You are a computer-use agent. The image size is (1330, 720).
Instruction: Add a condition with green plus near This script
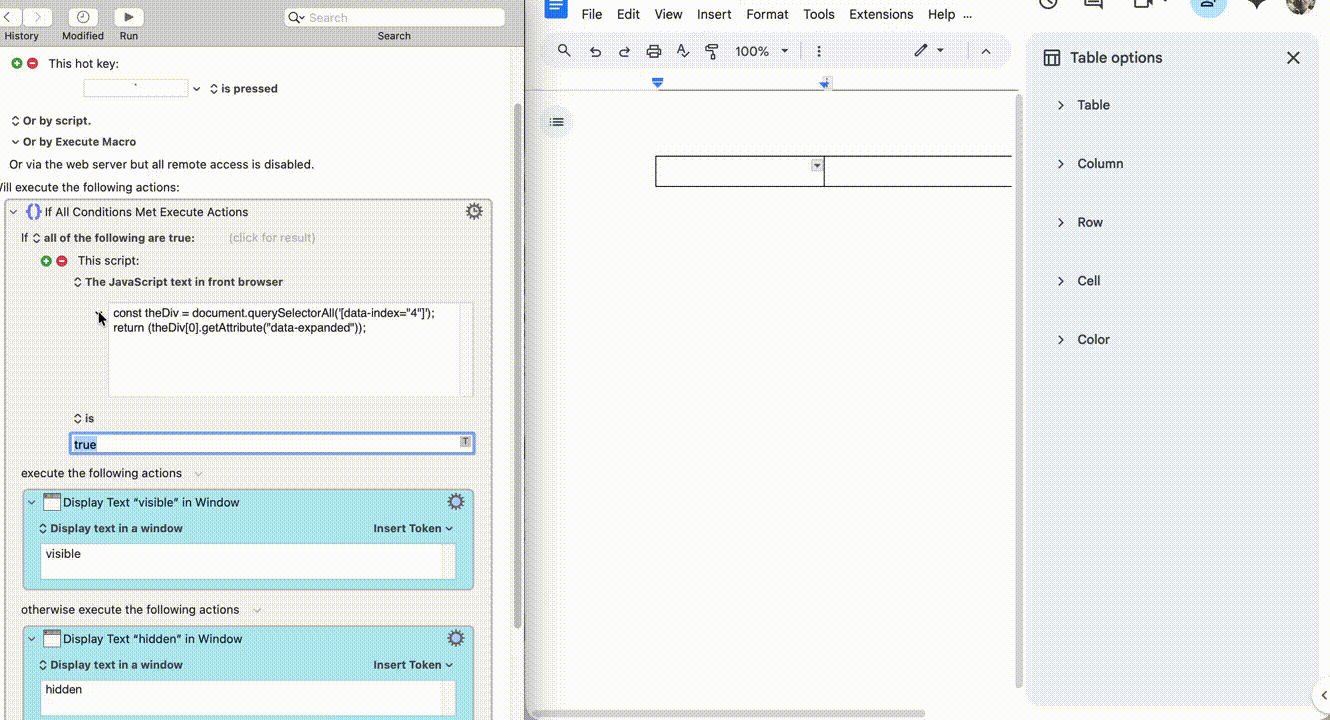point(46,261)
